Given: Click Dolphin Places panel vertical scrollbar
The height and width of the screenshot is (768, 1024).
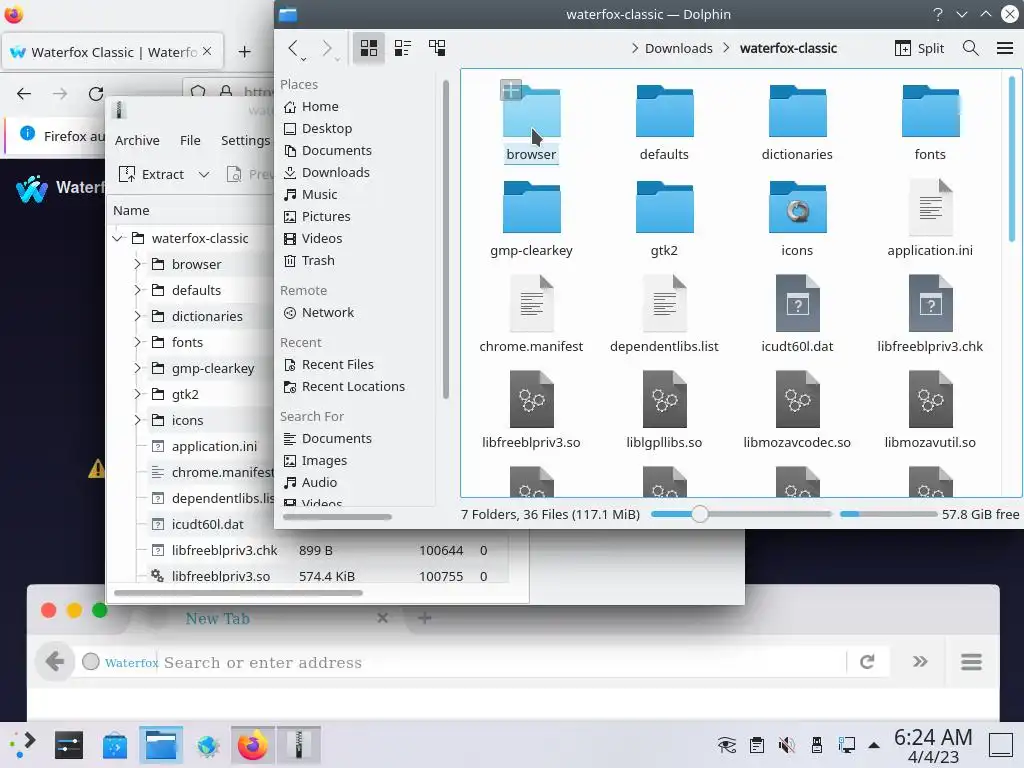Looking at the screenshot, I should pyautogui.click(x=446, y=239).
